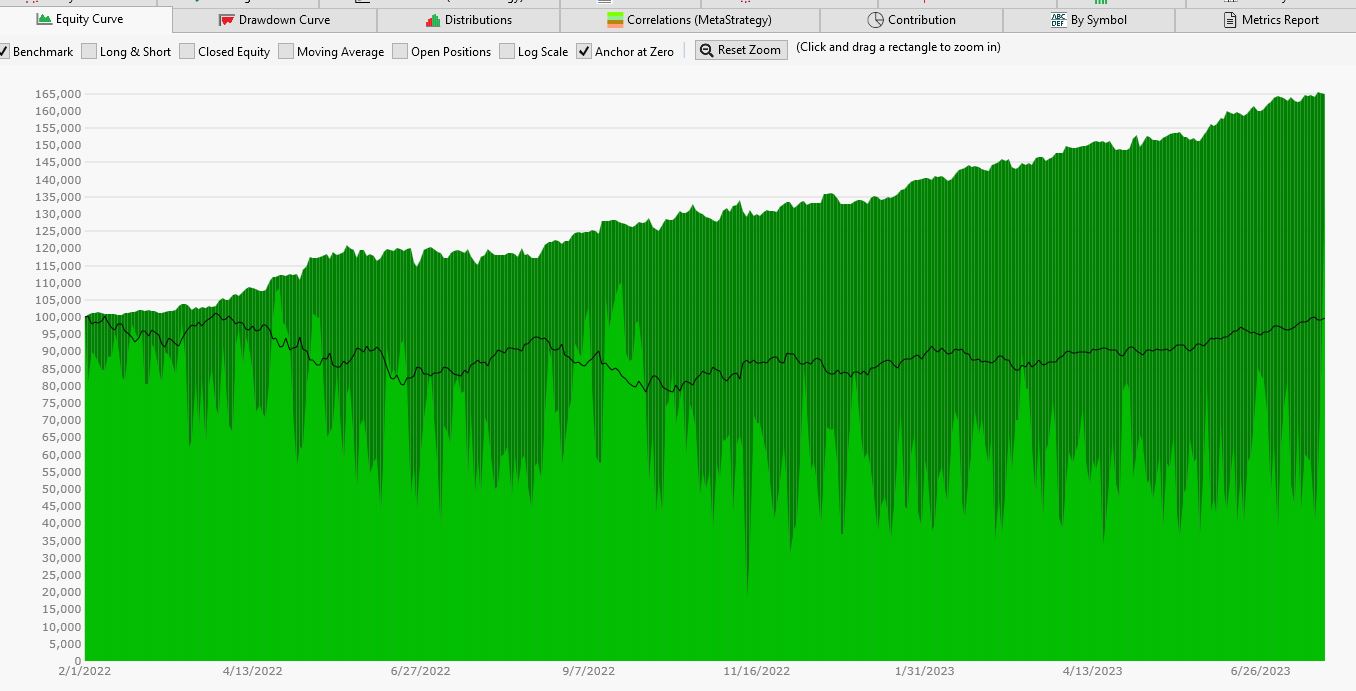
Task: Click the Correlations (MetaStrategy) icon
Action: (615, 20)
